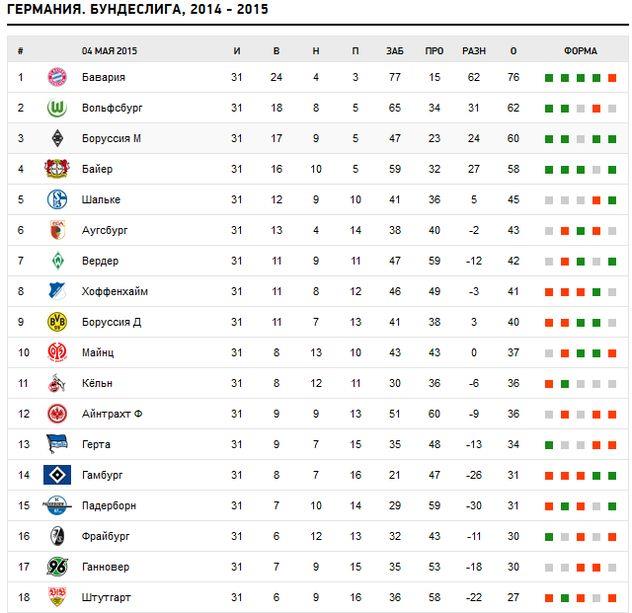Sort by ЗАБ goals scored header
The width and height of the screenshot is (632, 613).
394,50
